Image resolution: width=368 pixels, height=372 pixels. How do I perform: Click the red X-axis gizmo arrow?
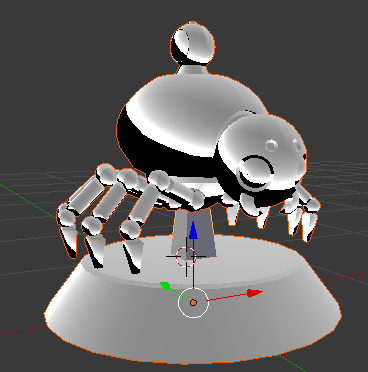pos(255,293)
